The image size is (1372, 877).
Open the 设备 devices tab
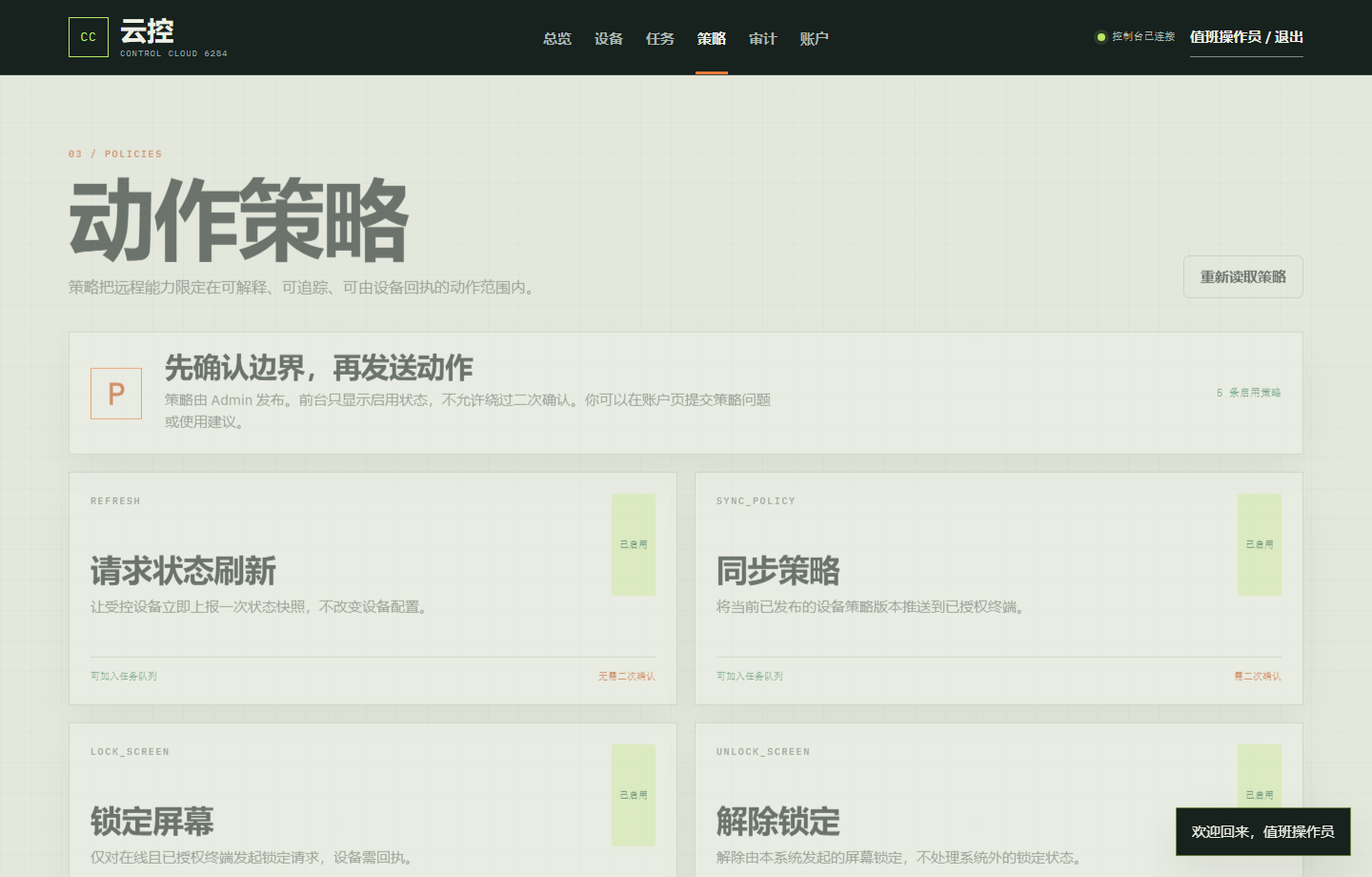[609, 38]
